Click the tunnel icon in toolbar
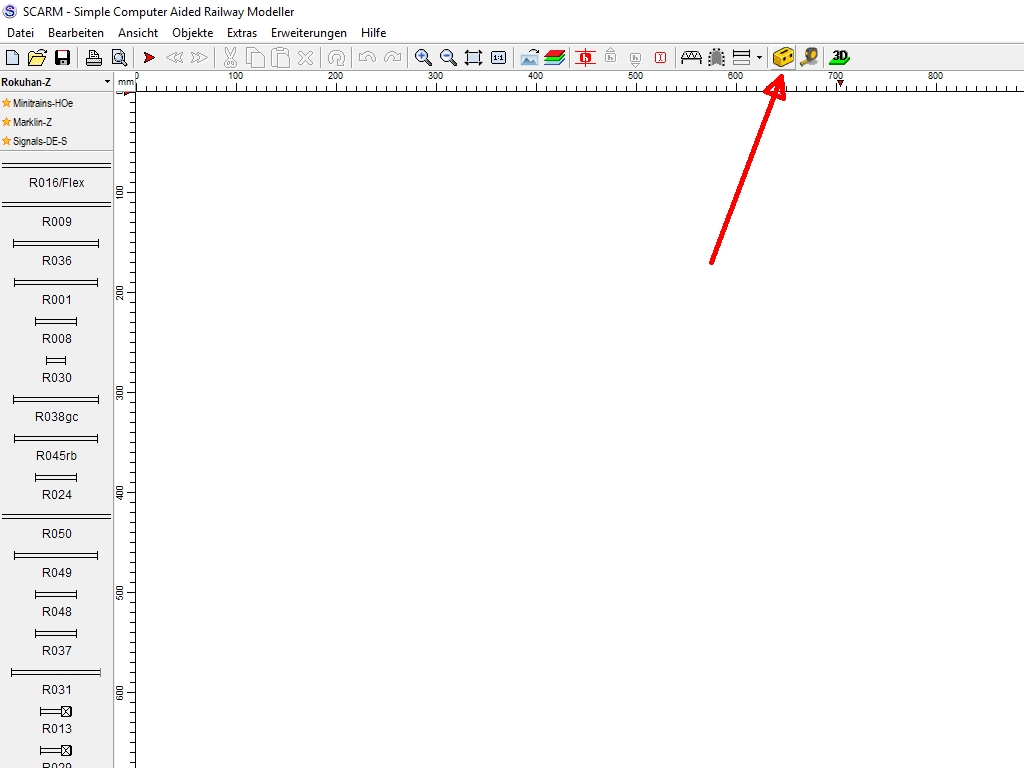Viewport: 1024px width, 768px height. click(716, 57)
